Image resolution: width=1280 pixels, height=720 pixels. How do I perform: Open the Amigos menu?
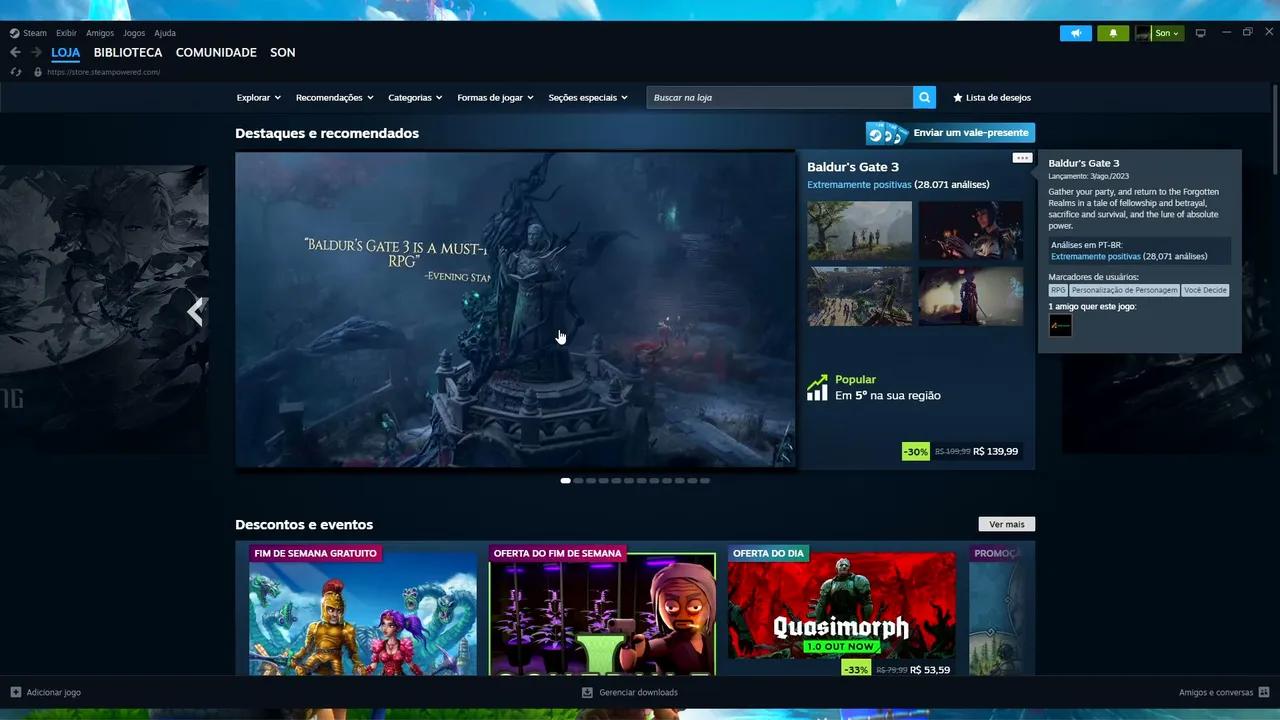click(100, 33)
